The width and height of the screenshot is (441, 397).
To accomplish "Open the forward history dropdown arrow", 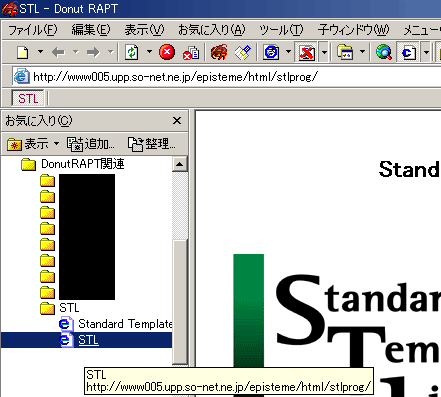I will pyautogui.click(x=110, y=52).
